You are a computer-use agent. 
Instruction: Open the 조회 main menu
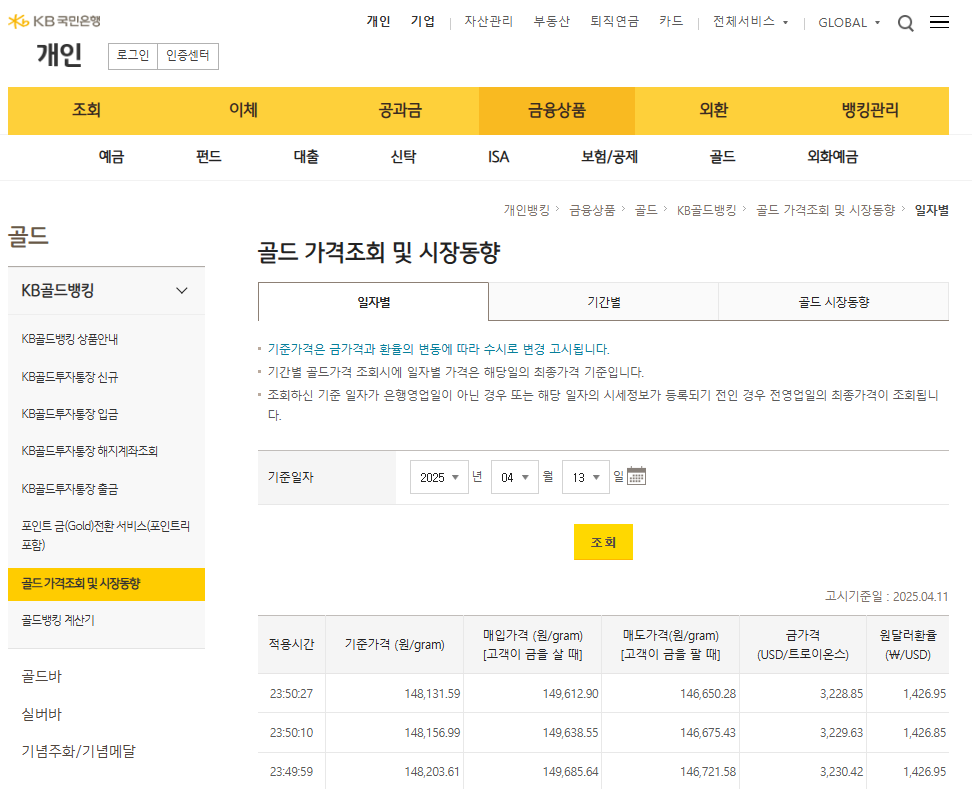(86, 110)
